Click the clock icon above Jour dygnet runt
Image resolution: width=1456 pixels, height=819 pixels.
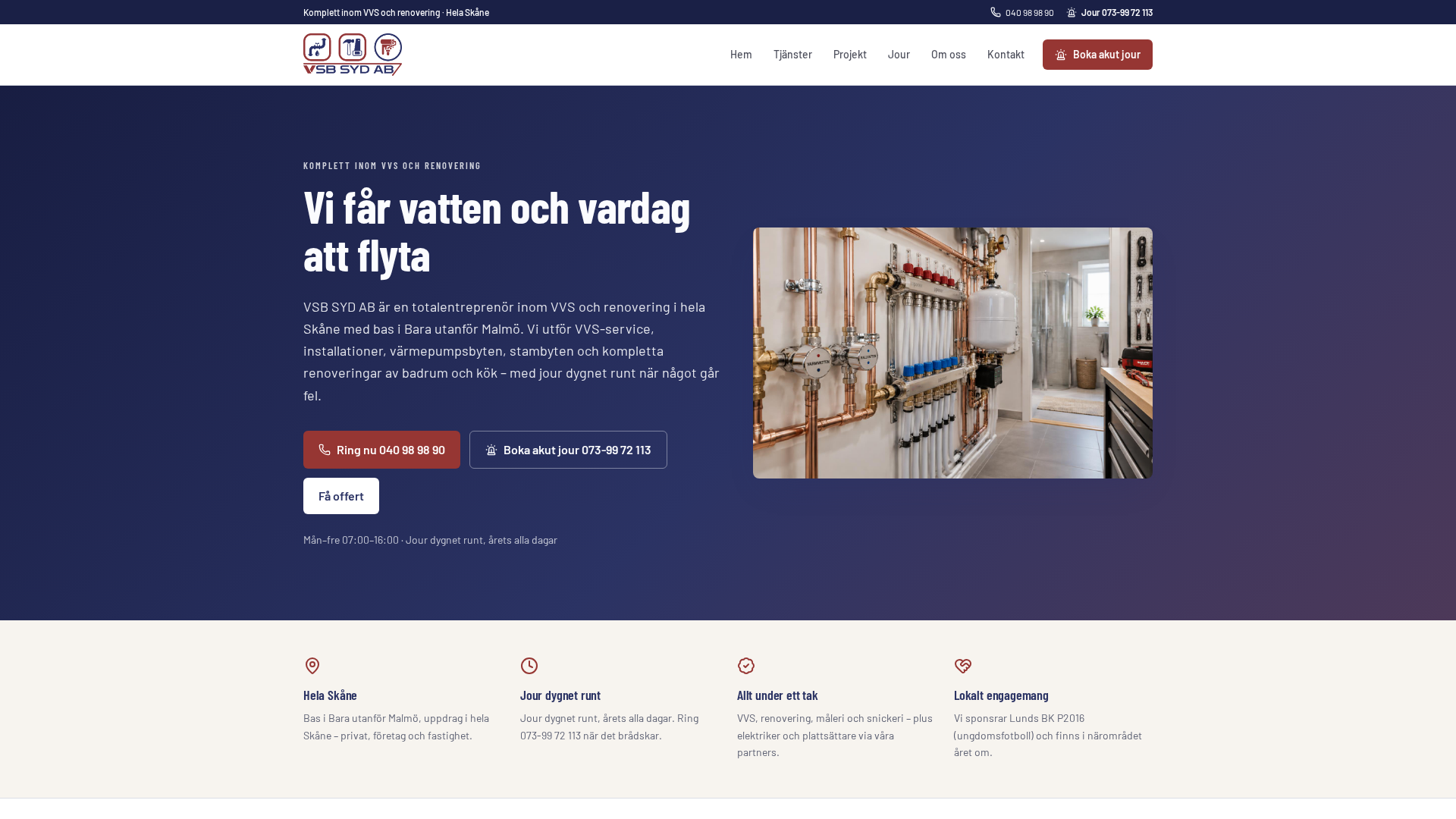(x=529, y=666)
